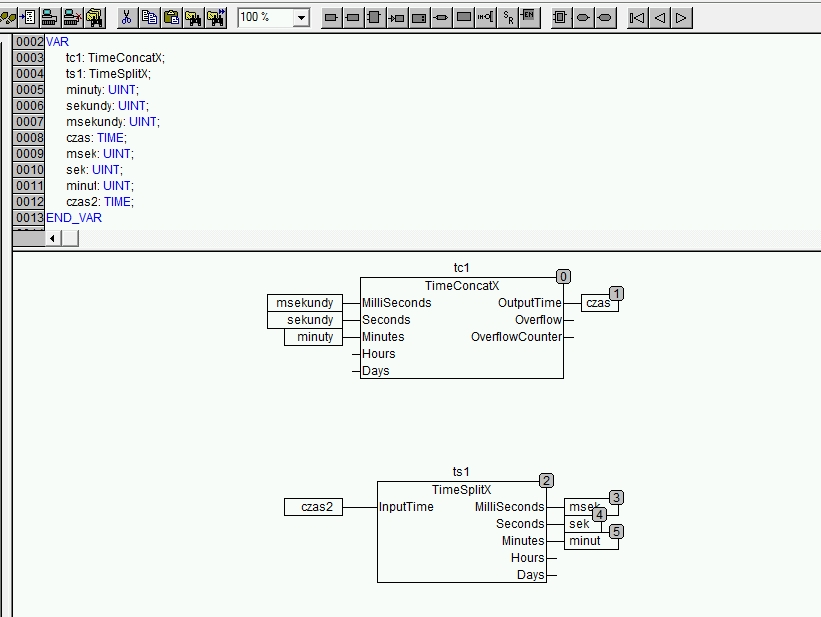Viewport: 821px width, 617px height.
Task: Click the Negate toolbar icon
Action: (485, 17)
